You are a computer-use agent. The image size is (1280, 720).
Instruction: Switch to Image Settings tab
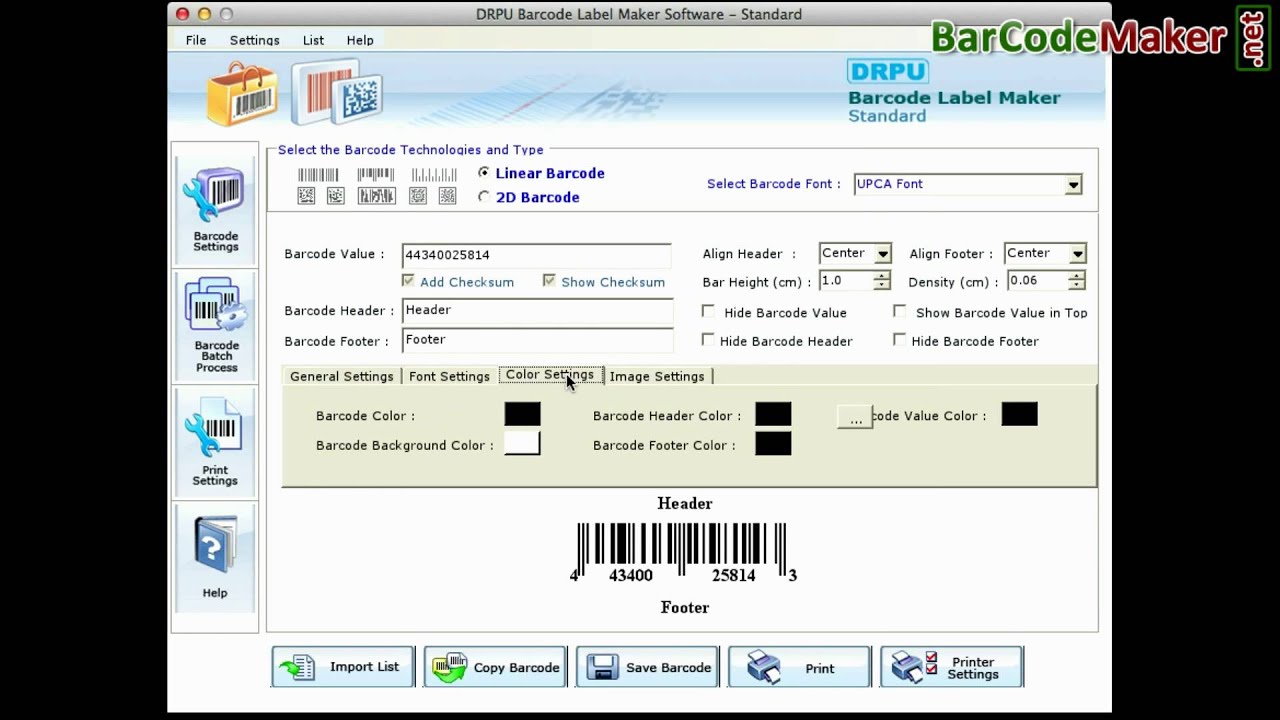[x=657, y=376]
